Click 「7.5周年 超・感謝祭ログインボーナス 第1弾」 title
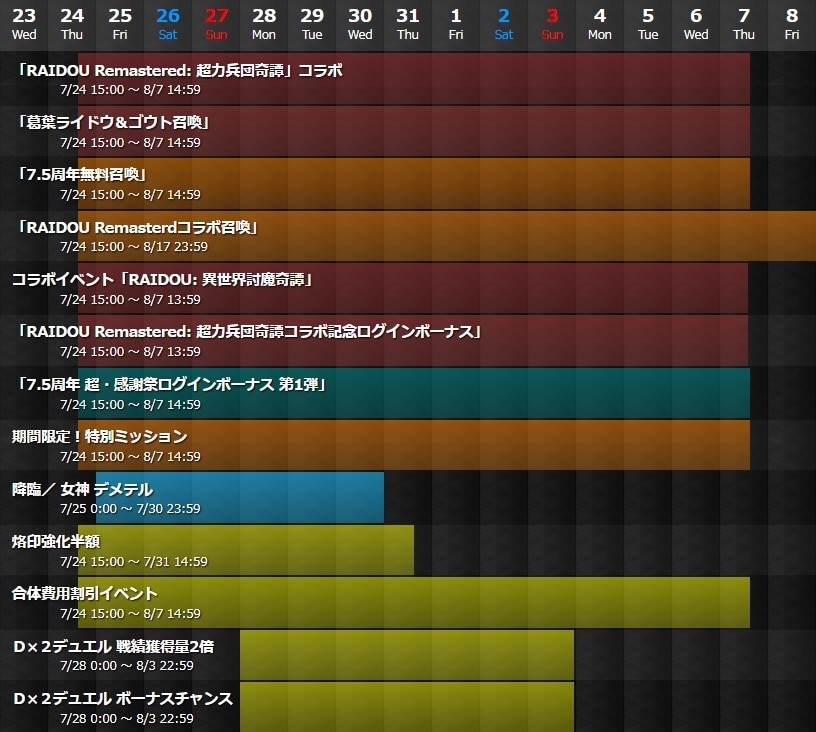The image size is (816, 732). 172,384
